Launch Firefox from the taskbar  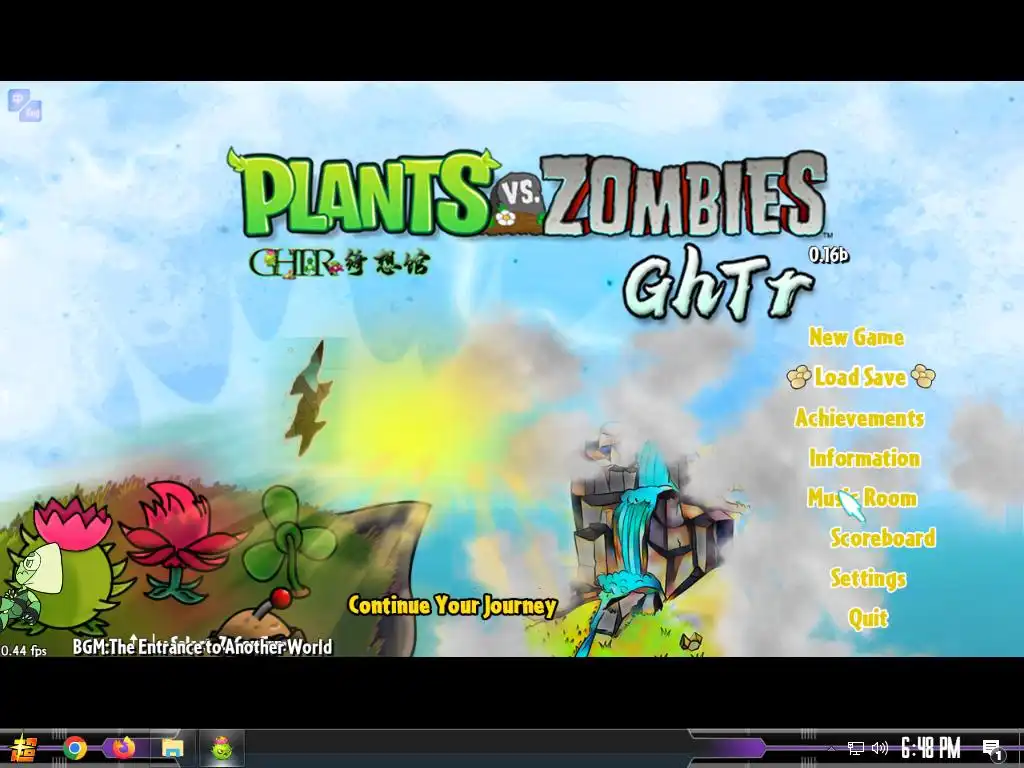pyautogui.click(x=123, y=748)
